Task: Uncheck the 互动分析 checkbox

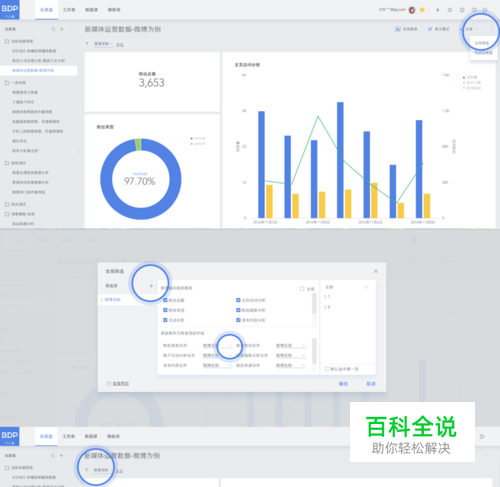Action: point(165,320)
